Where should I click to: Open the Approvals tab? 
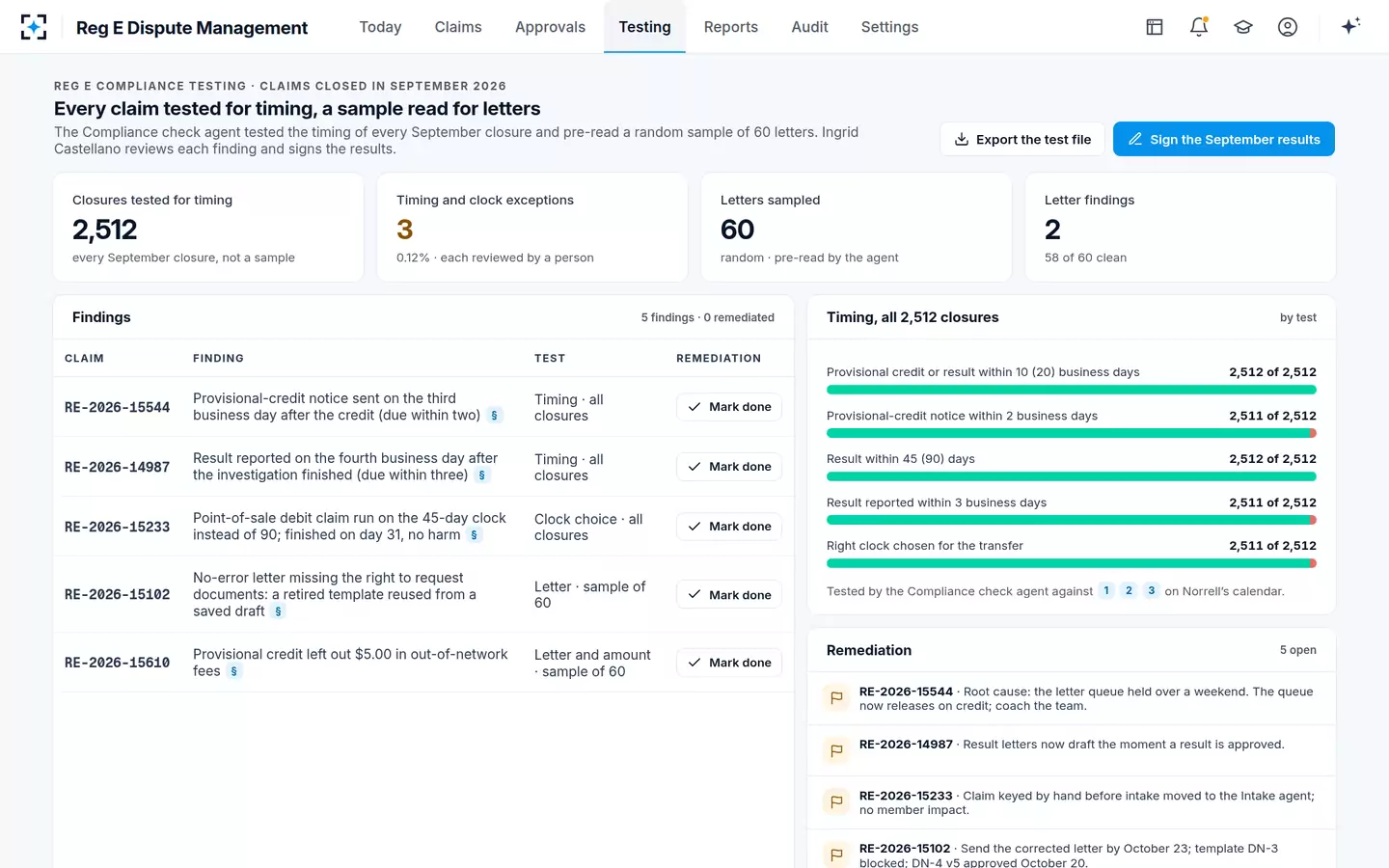pos(550,27)
